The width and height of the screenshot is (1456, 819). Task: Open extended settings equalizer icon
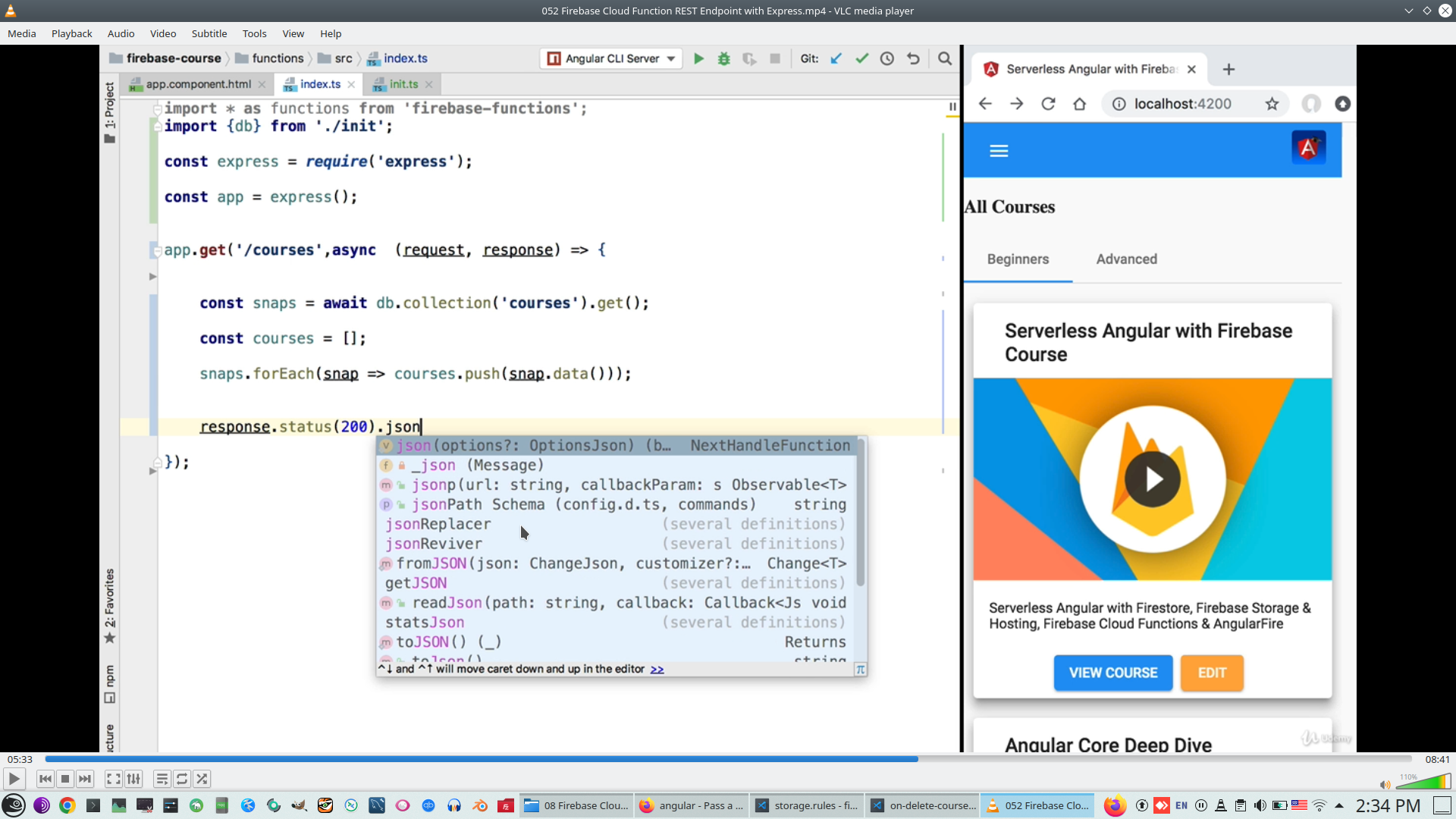[x=133, y=779]
